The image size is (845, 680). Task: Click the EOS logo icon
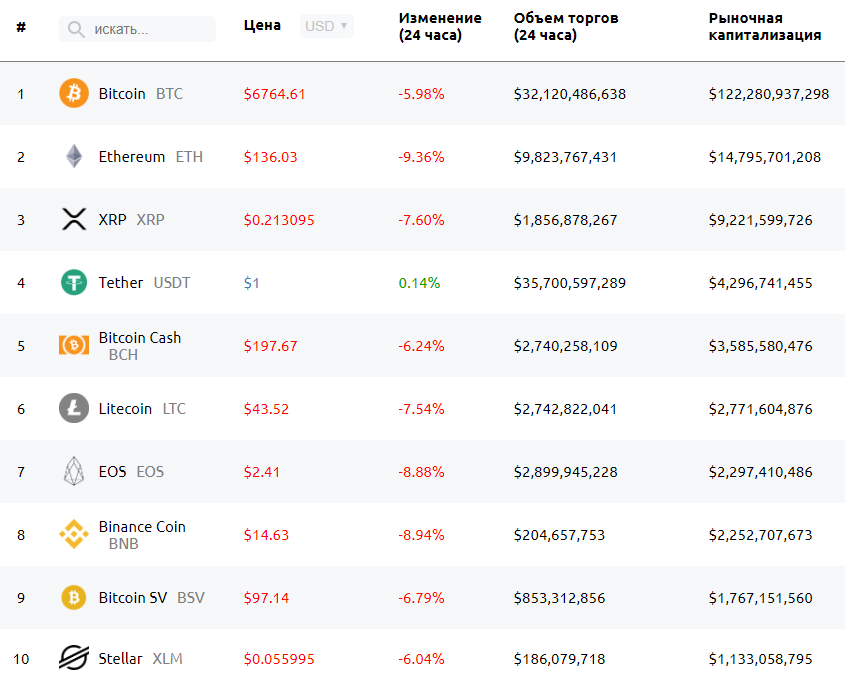[x=74, y=472]
